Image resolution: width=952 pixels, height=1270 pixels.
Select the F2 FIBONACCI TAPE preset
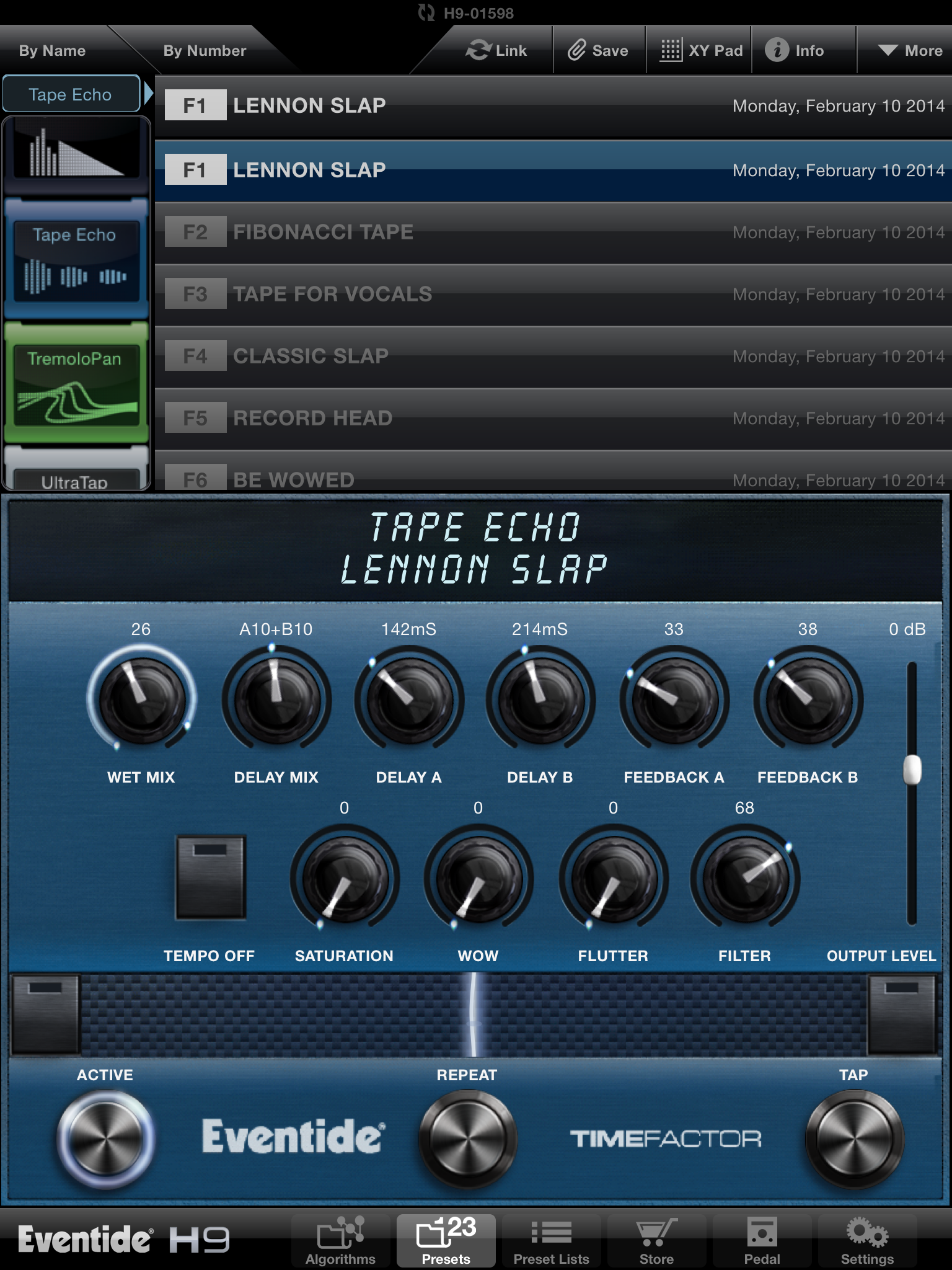point(553,233)
